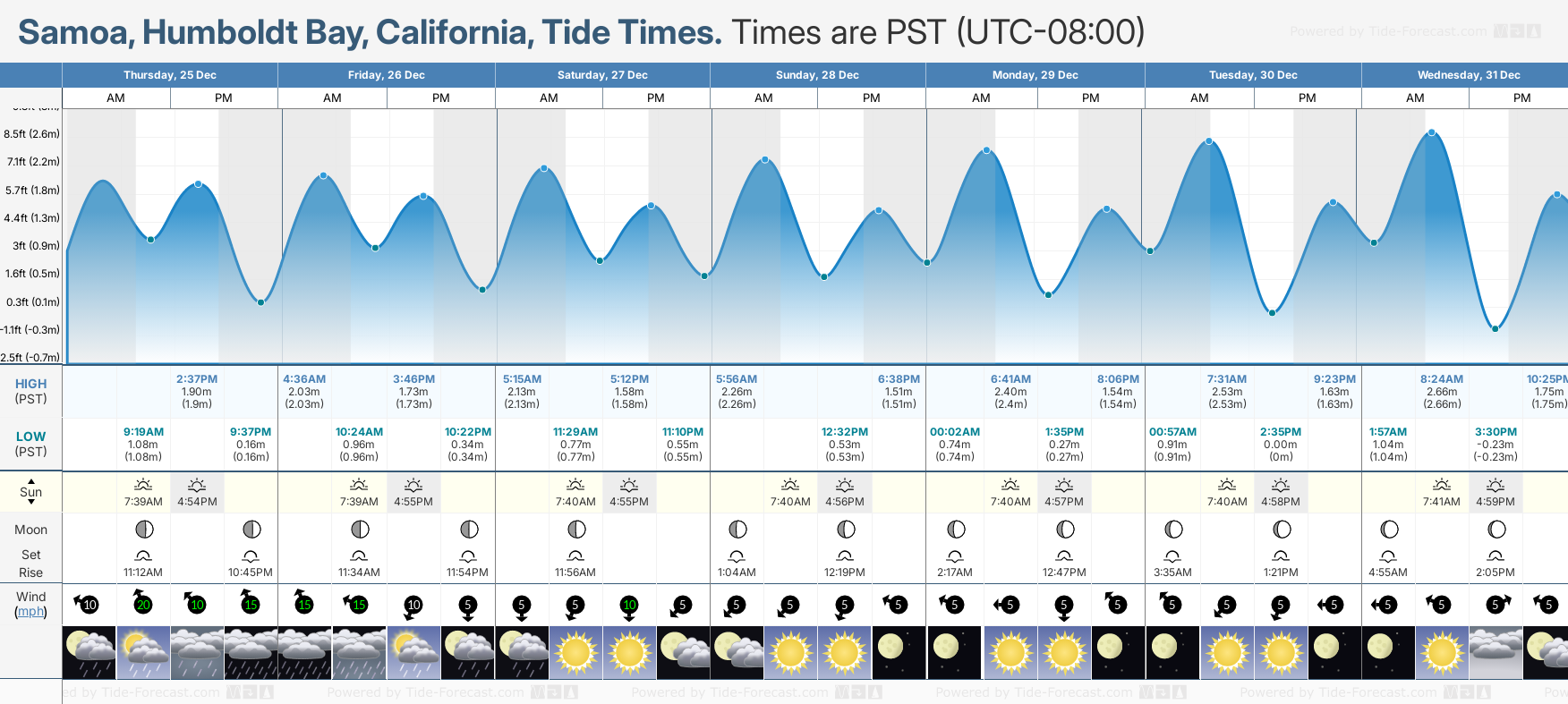This screenshot has height=704, width=1568.
Task: Click the HIGH (PST) row label
Action: point(30,391)
